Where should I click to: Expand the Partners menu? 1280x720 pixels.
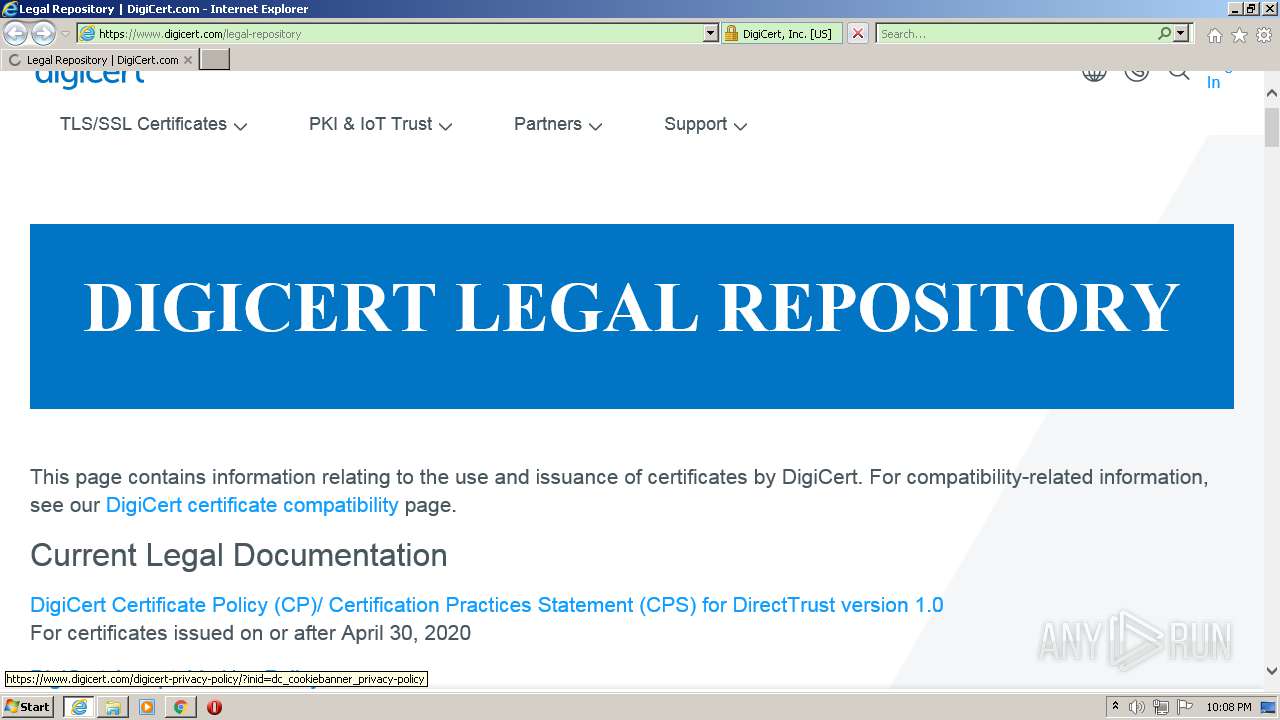tap(557, 124)
